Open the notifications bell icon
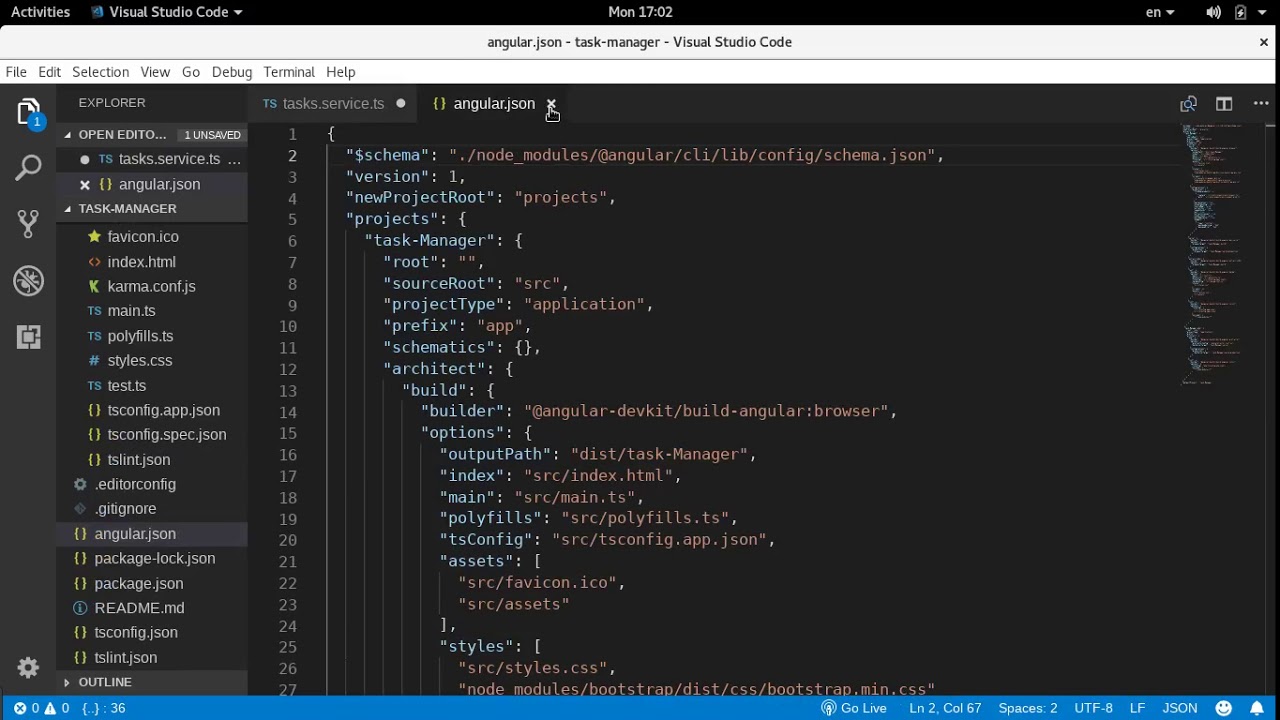The width and height of the screenshot is (1280, 720). [x=1257, y=708]
